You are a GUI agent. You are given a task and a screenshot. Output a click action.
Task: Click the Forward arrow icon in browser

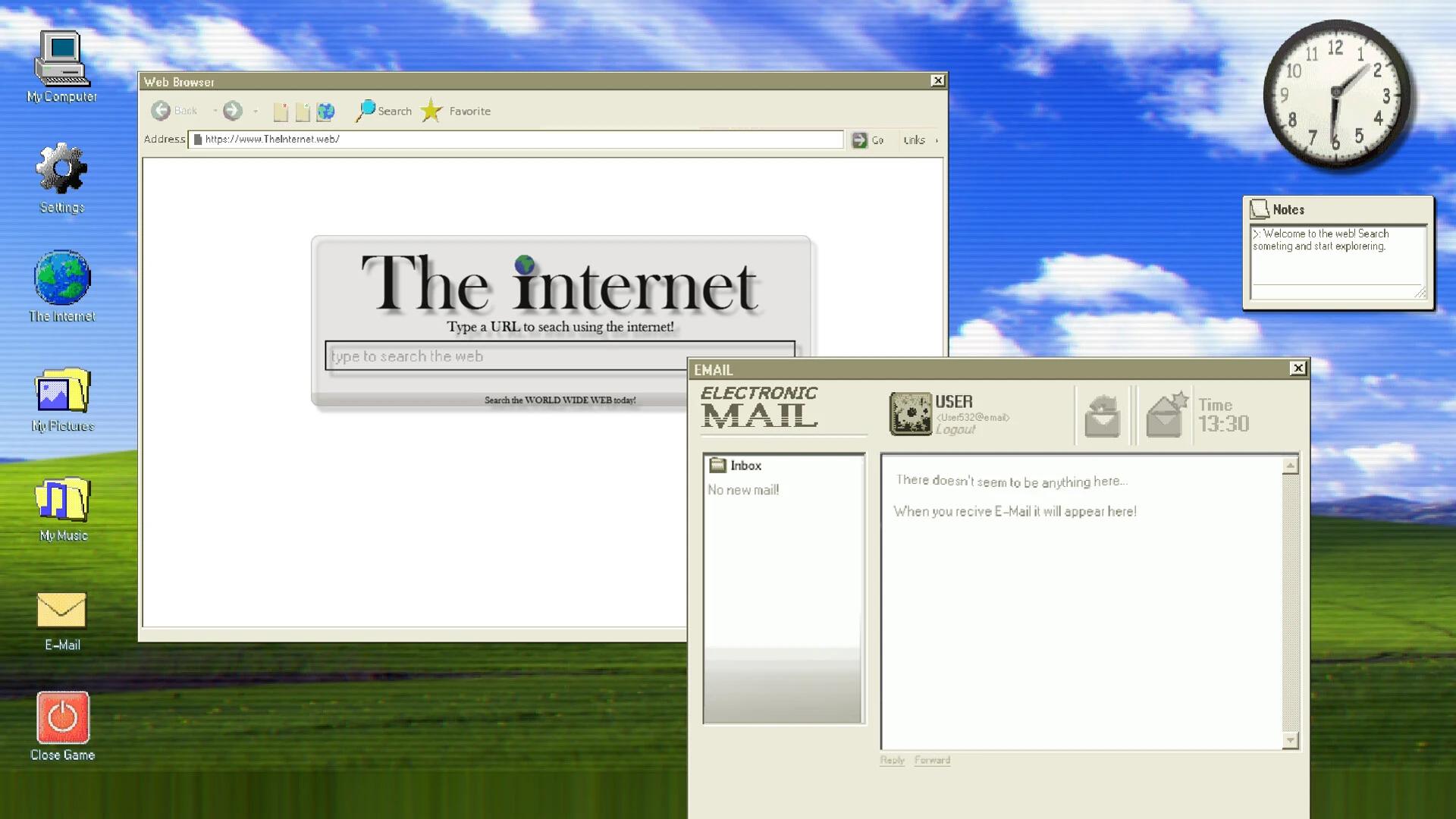pos(232,110)
